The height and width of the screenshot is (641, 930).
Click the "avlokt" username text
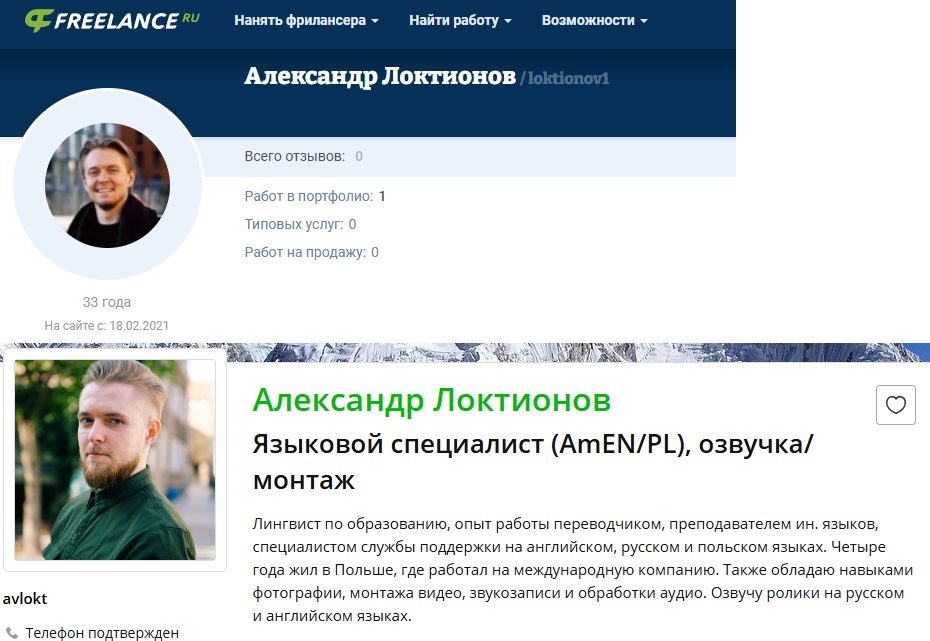click(26, 599)
